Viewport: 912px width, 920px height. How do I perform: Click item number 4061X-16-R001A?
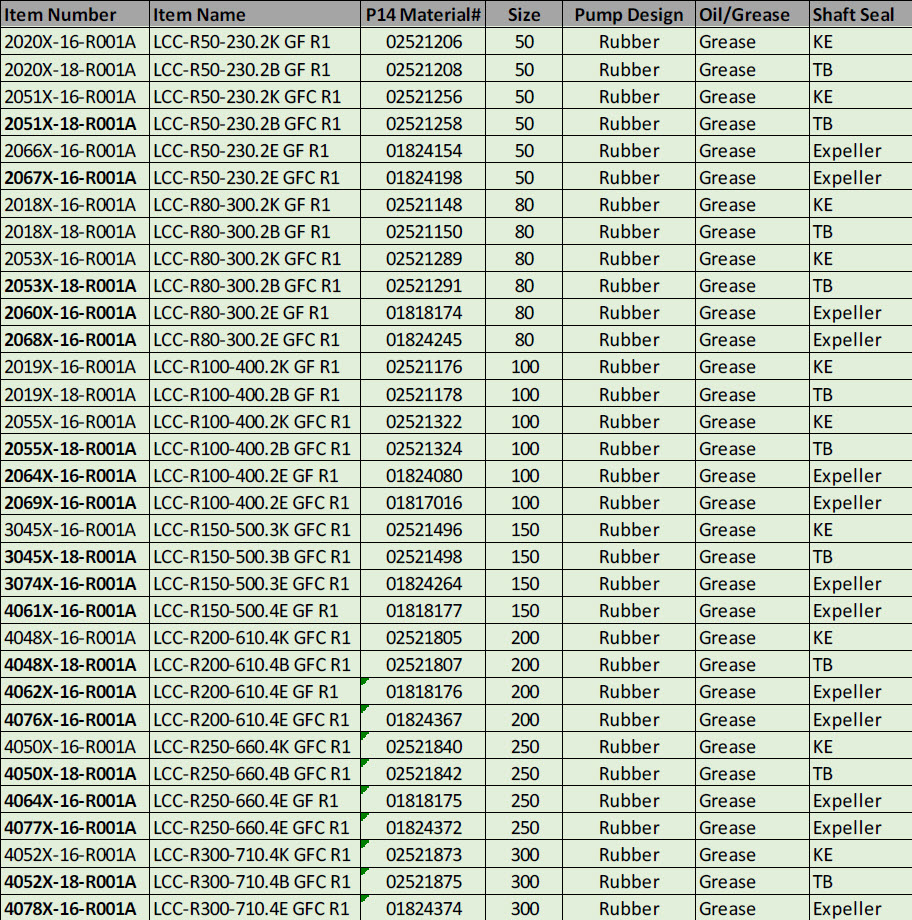click(x=75, y=610)
